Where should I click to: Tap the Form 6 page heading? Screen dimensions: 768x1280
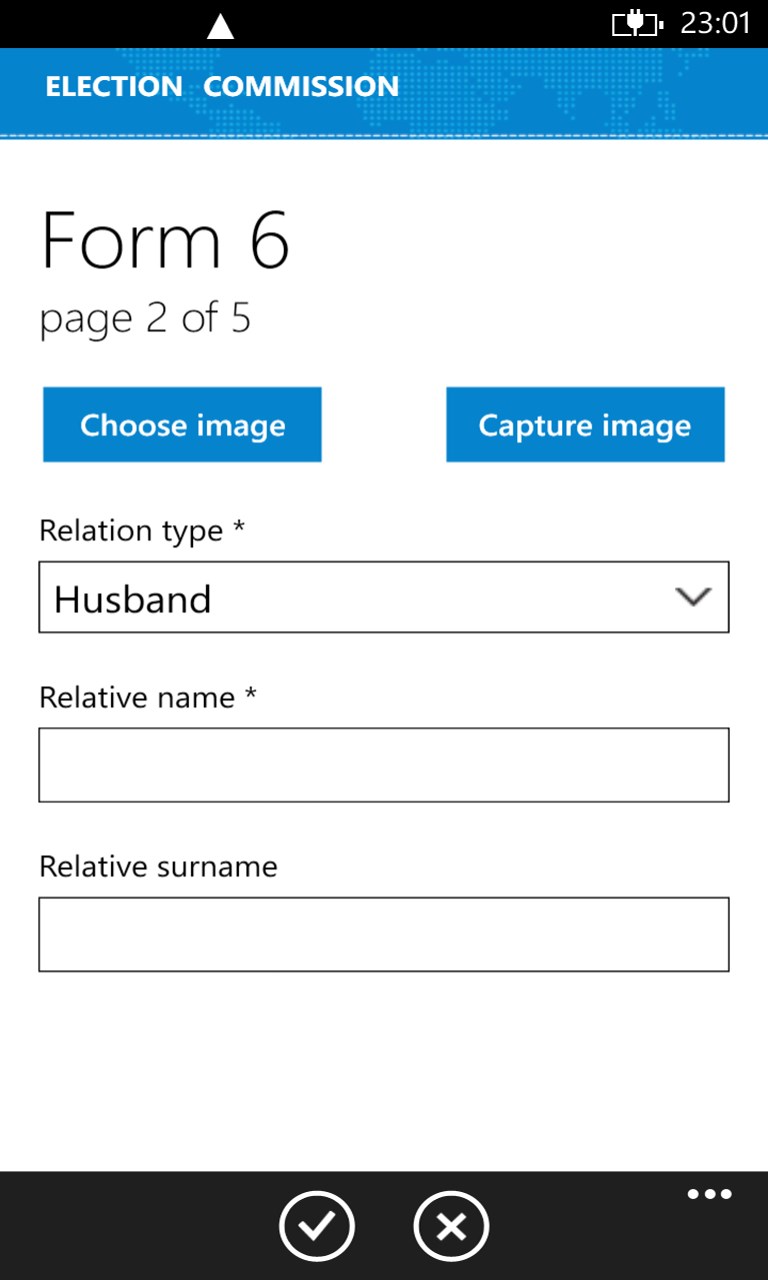(165, 241)
